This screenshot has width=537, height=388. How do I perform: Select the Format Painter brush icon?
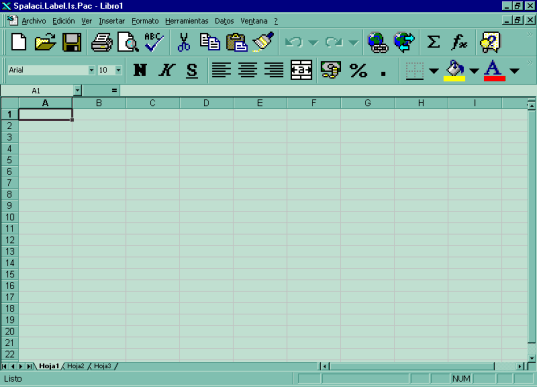263,42
